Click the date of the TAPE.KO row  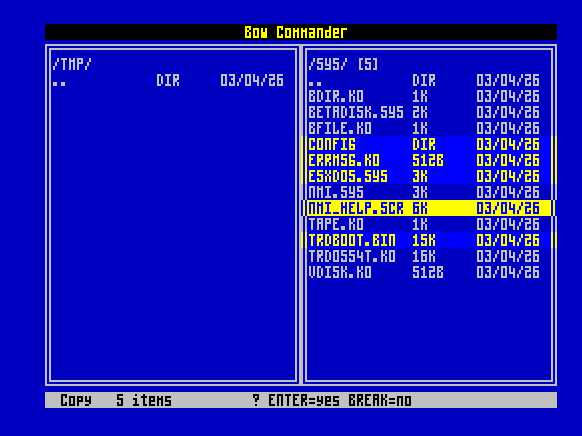pos(508,224)
